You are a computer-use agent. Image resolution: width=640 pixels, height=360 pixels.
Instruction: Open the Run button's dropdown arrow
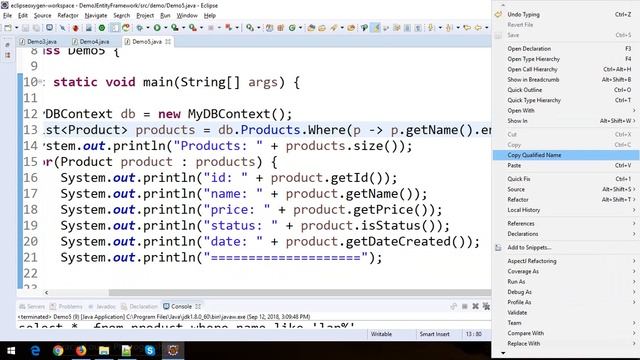(x=165, y=28)
